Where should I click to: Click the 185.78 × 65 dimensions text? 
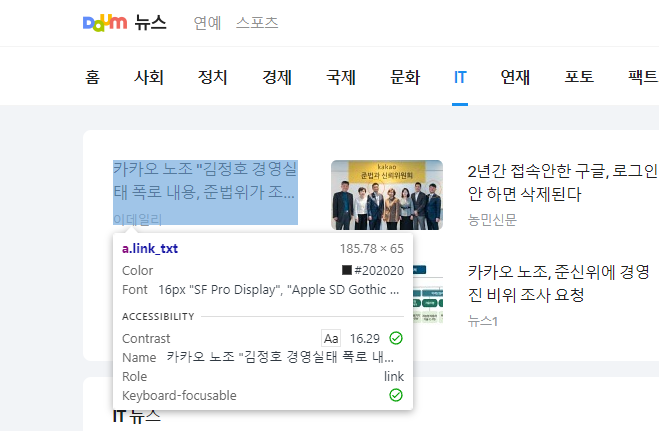(372, 249)
